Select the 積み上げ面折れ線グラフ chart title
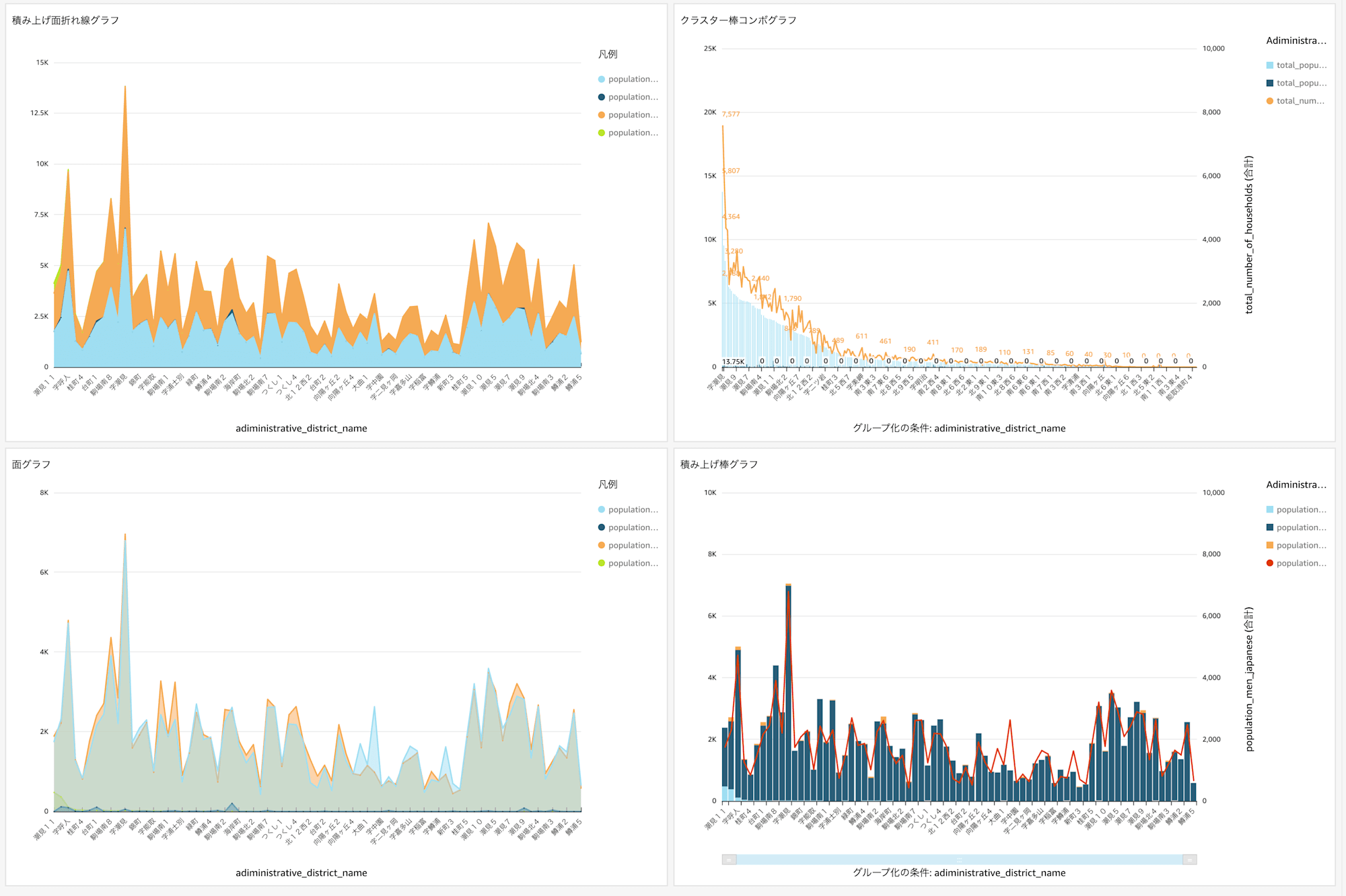1346x896 pixels. [x=65, y=21]
